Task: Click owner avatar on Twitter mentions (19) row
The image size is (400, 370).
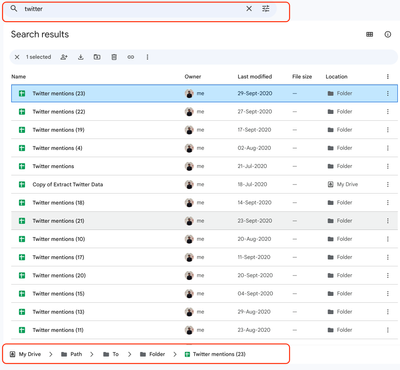Action: point(189,130)
